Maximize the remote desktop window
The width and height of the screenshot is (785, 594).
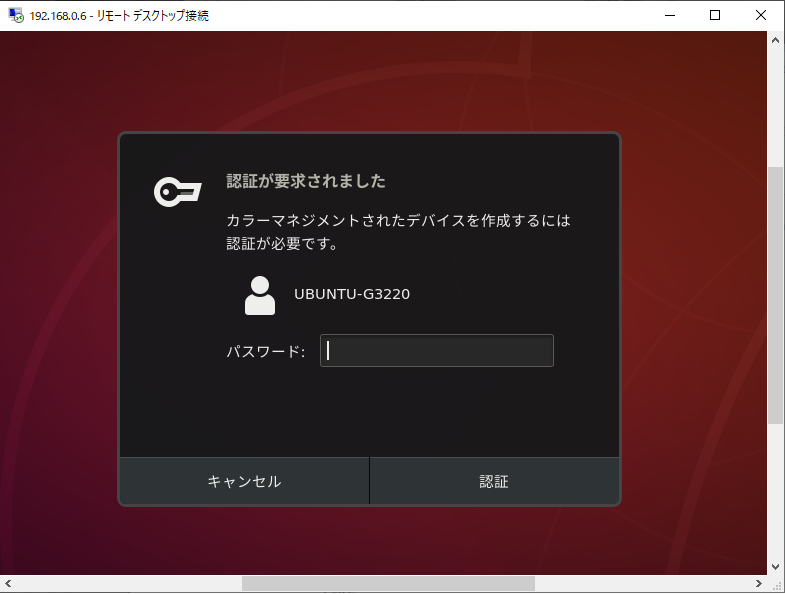point(715,16)
